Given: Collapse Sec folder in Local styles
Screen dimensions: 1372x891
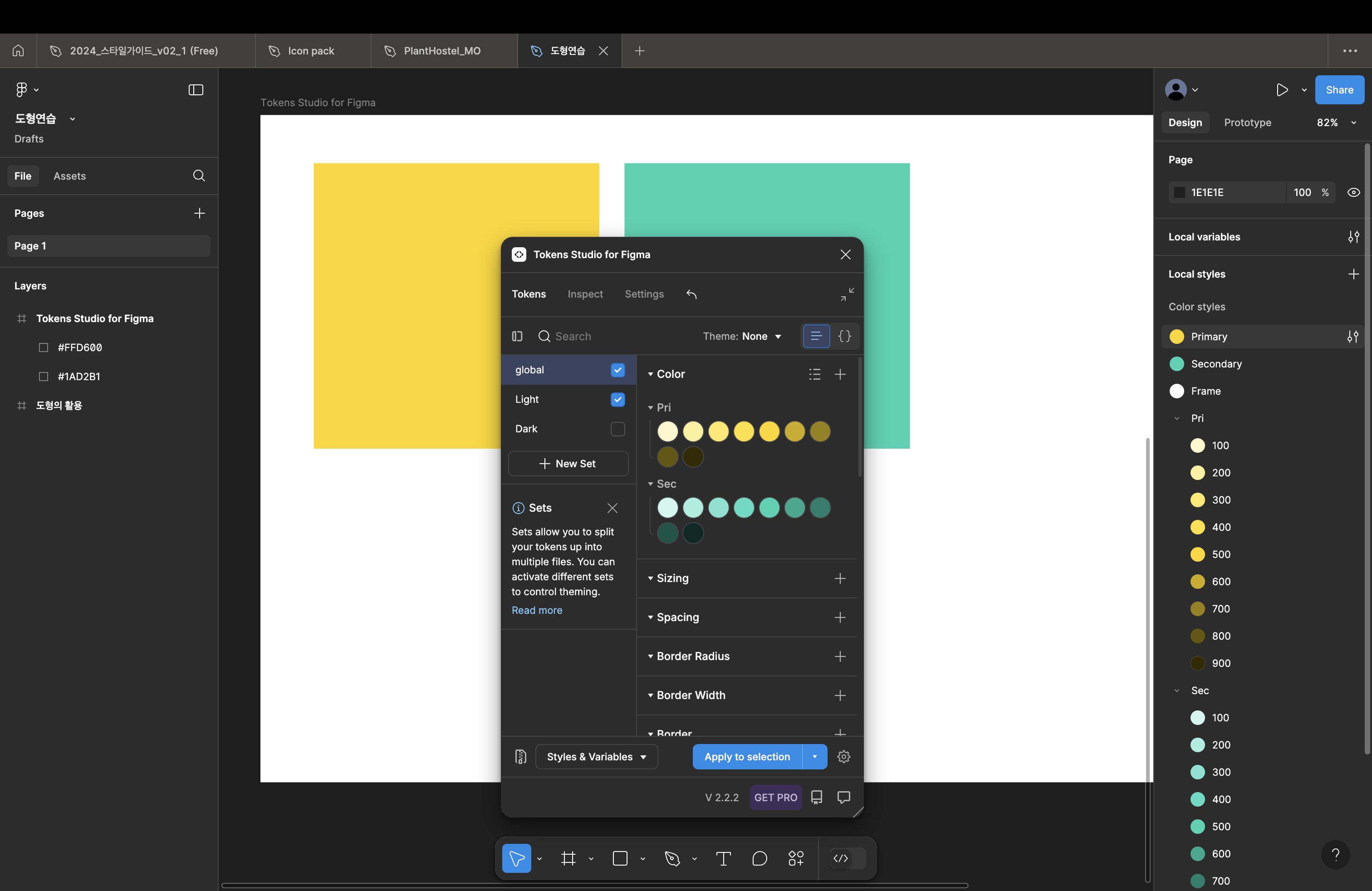Looking at the screenshot, I should [1176, 690].
